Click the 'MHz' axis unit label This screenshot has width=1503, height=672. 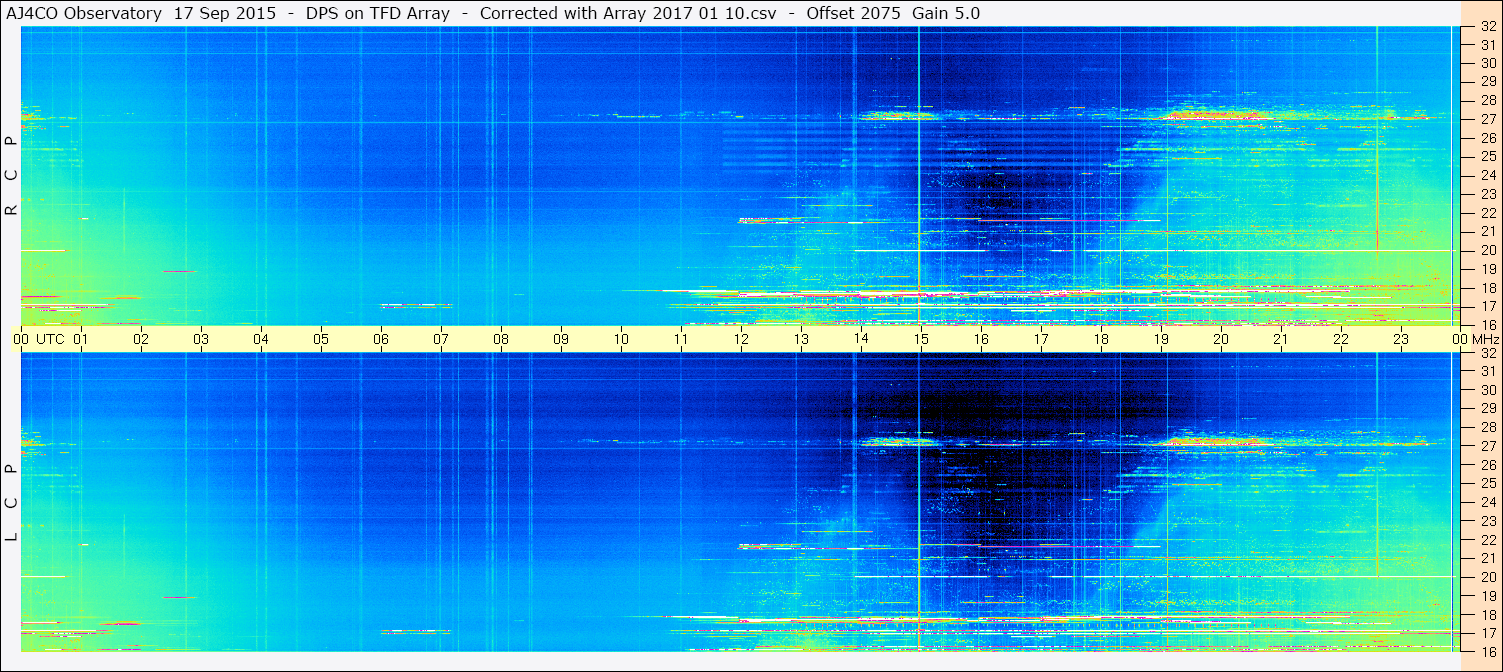[1485, 339]
